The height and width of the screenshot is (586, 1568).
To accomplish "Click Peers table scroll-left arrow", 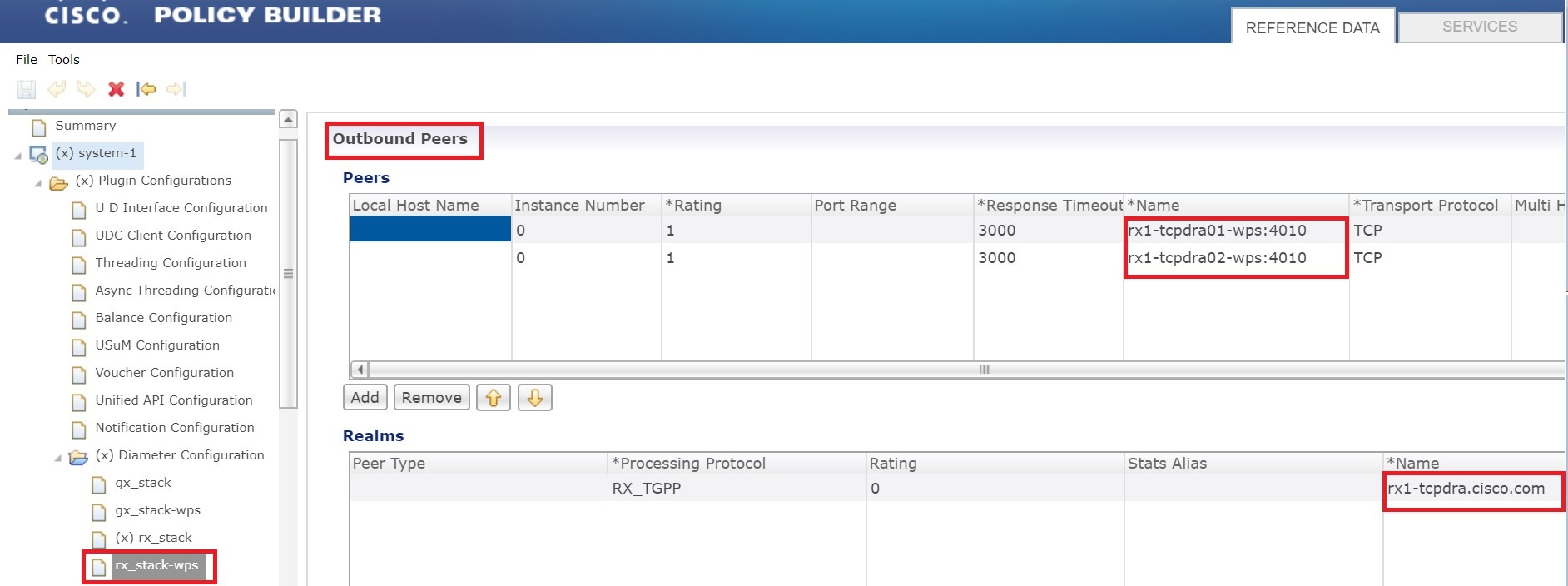I will click(x=360, y=370).
